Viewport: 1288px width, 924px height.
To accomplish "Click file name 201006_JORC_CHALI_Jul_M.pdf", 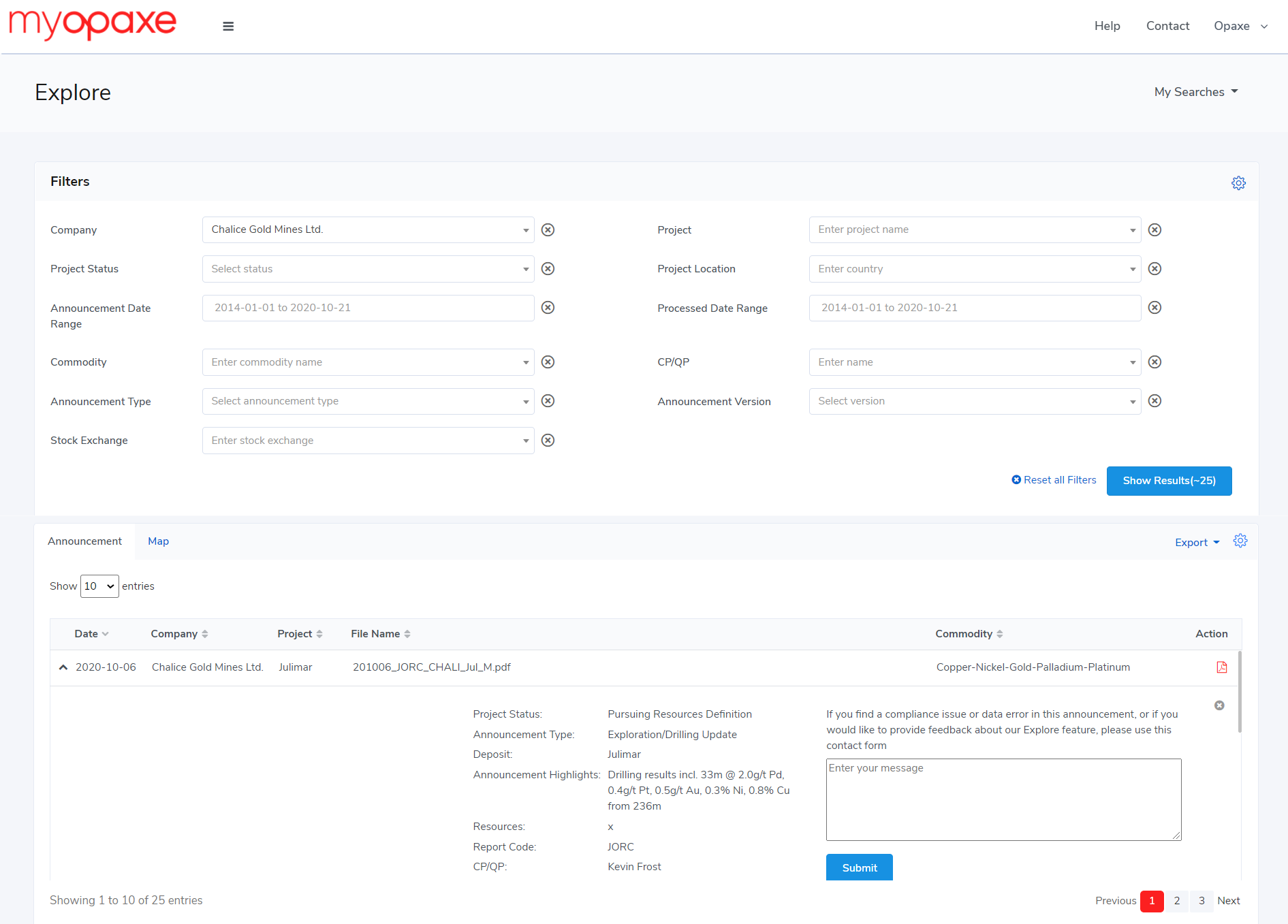I will 431,667.
